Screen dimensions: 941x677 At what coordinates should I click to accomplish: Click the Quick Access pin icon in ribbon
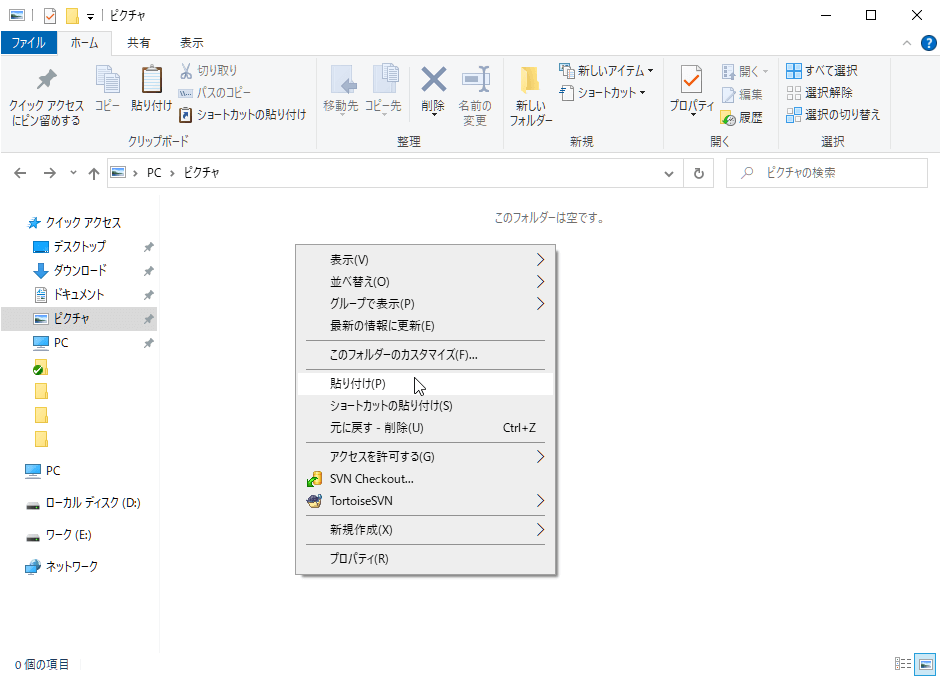pyautogui.click(x=46, y=80)
